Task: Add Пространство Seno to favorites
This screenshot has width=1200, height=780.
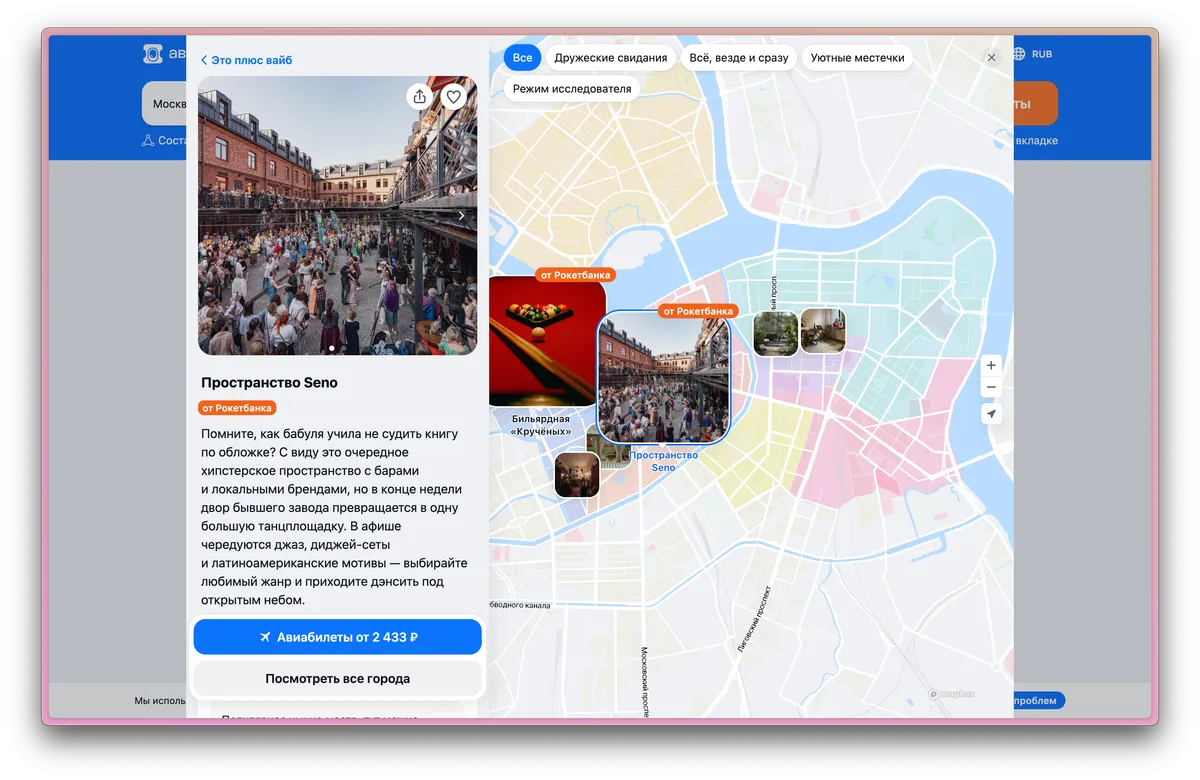Action: coord(454,97)
